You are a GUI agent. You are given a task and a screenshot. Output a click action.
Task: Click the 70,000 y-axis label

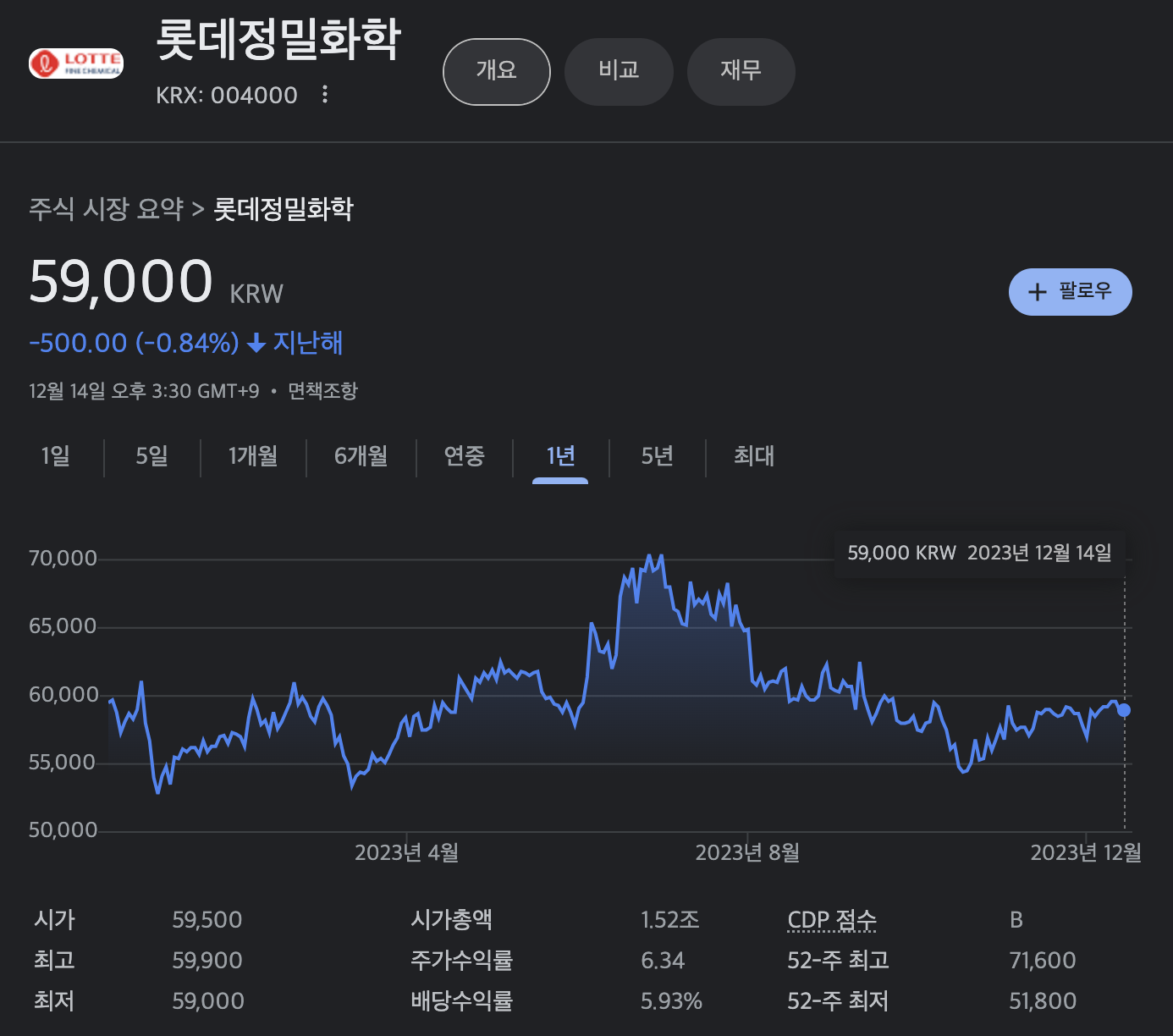63,559
